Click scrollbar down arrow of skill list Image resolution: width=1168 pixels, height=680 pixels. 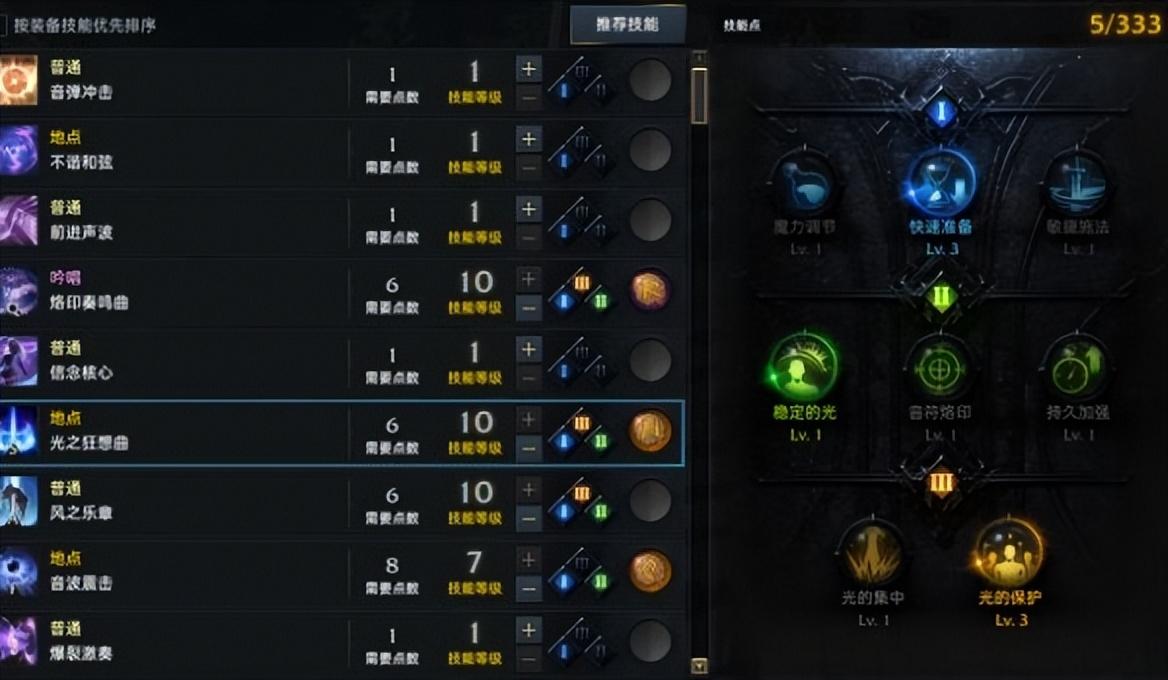pyautogui.click(x=699, y=666)
